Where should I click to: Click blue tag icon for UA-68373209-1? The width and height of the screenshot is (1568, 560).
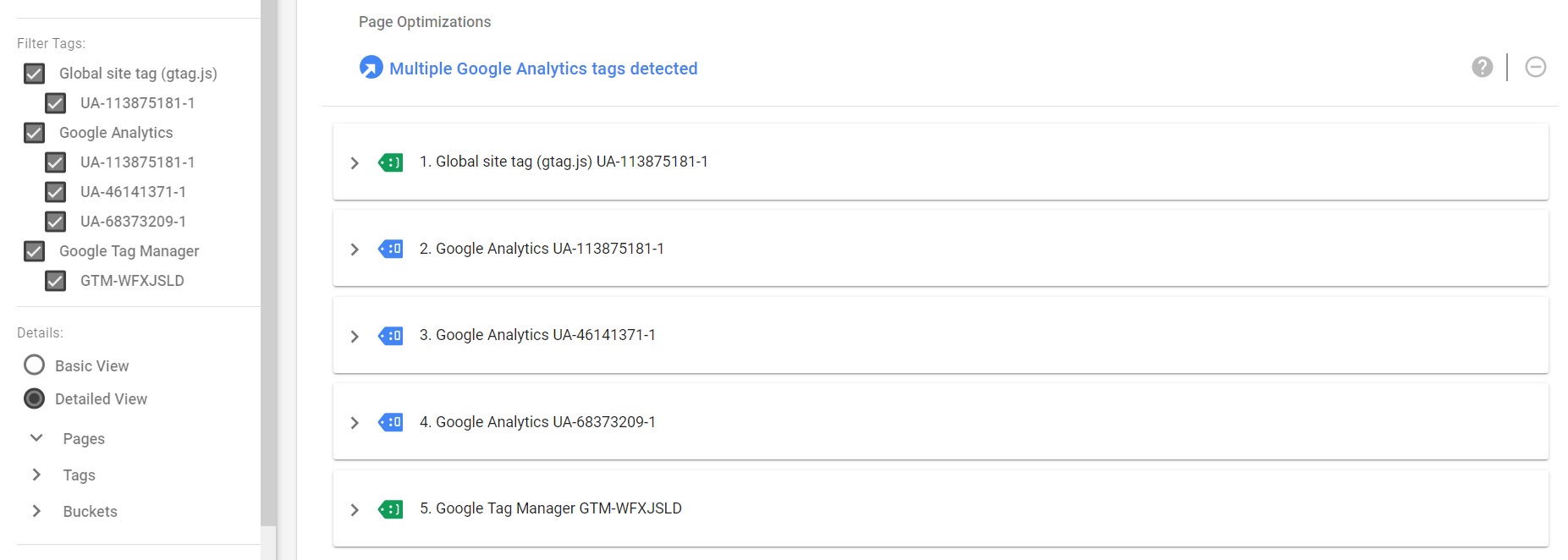coord(390,422)
